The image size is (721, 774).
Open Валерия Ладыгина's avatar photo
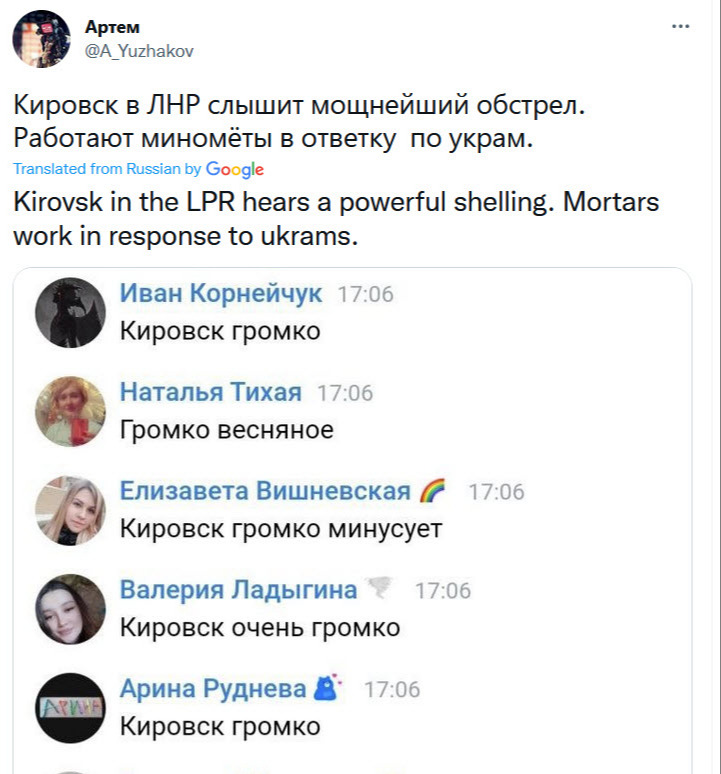pyautogui.click(x=70, y=609)
